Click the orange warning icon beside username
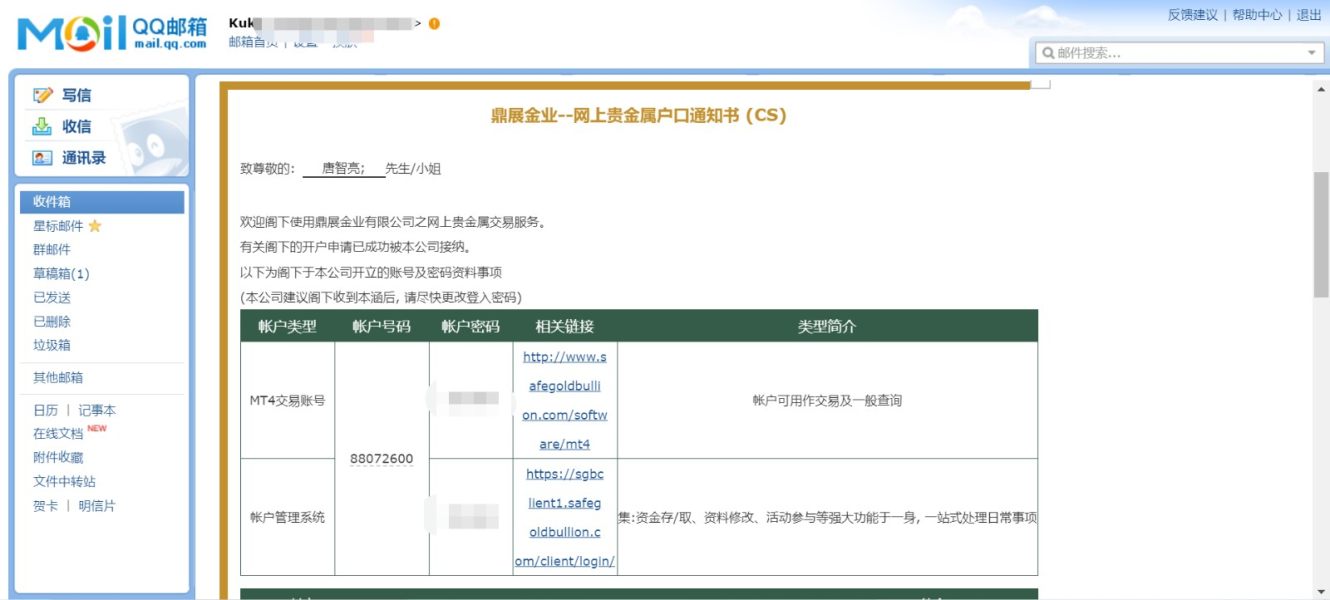 pyautogui.click(x=434, y=24)
